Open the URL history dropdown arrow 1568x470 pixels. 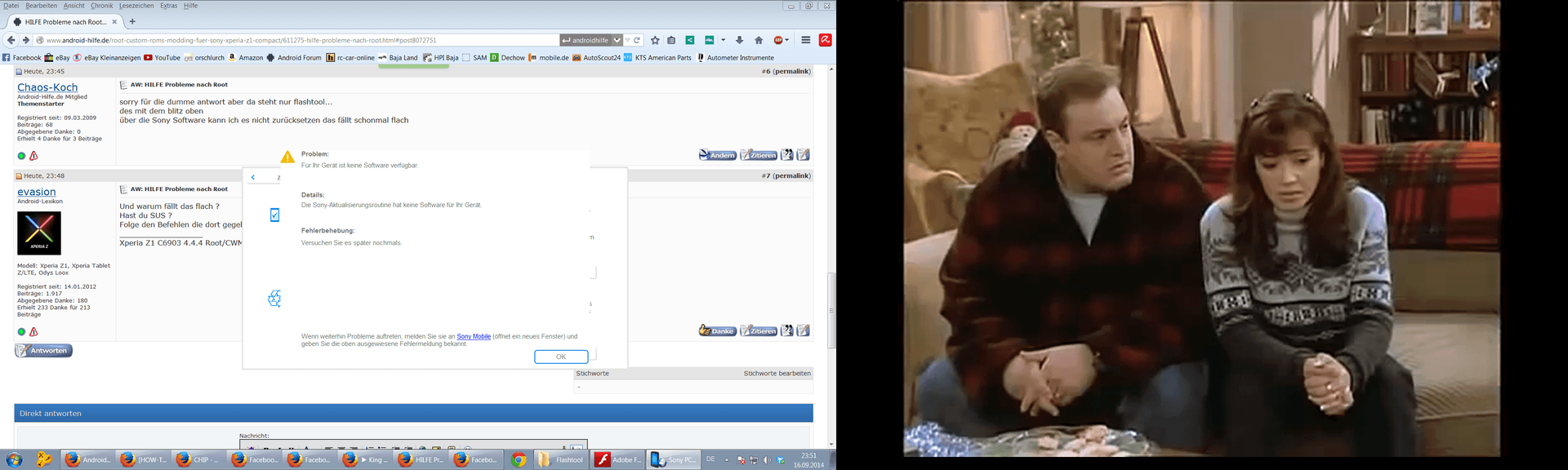[627, 40]
